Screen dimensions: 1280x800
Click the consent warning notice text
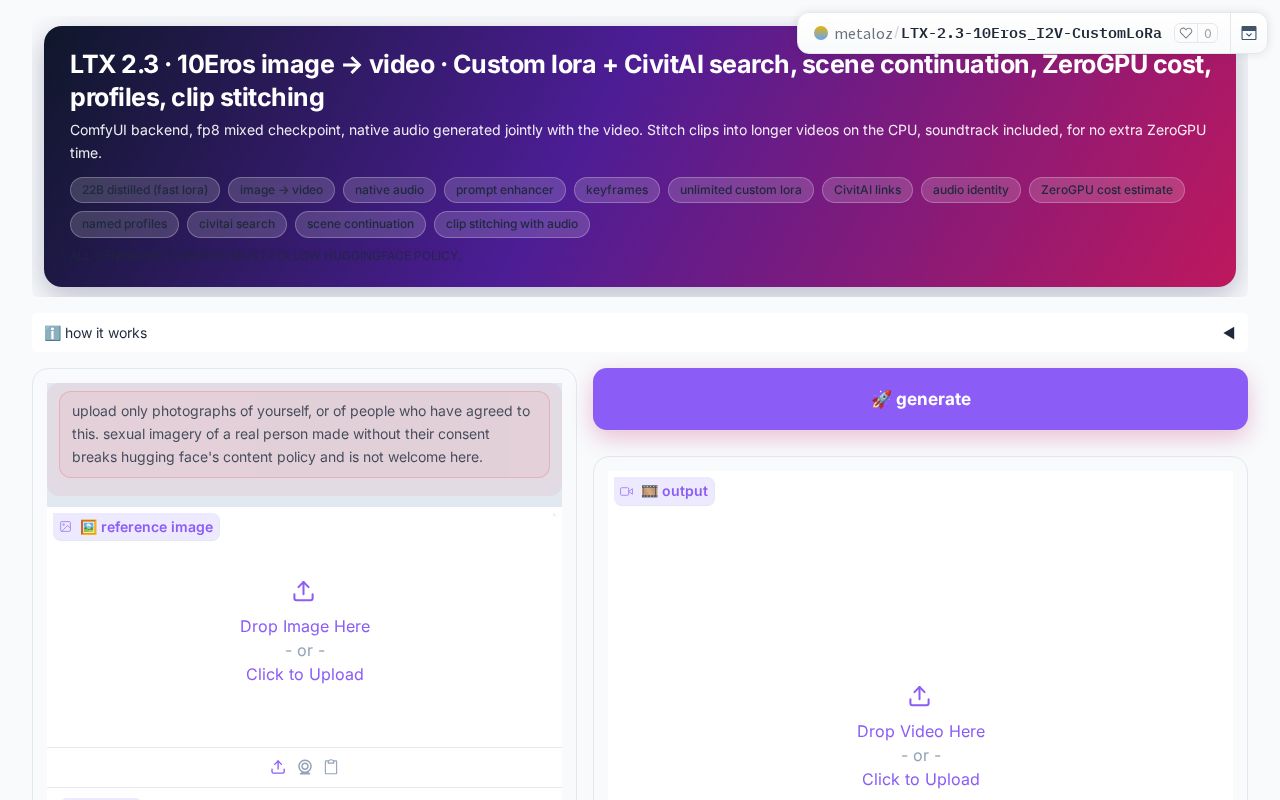[x=304, y=434]
